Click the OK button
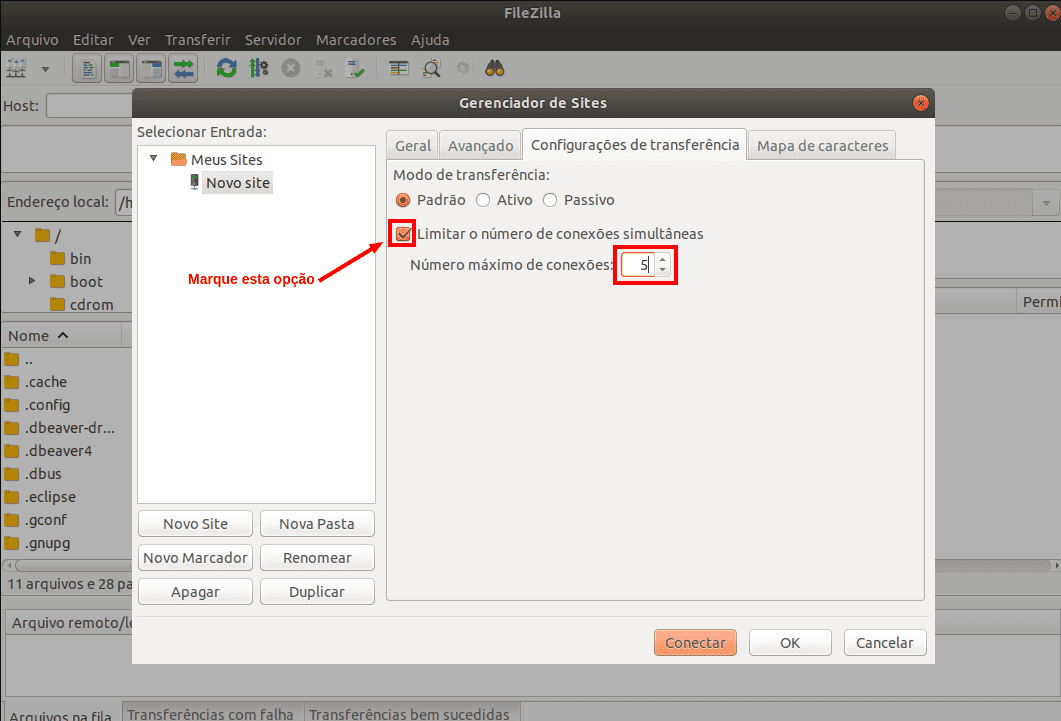Viewport: 1061px width, 721px height. coord(790,643)
